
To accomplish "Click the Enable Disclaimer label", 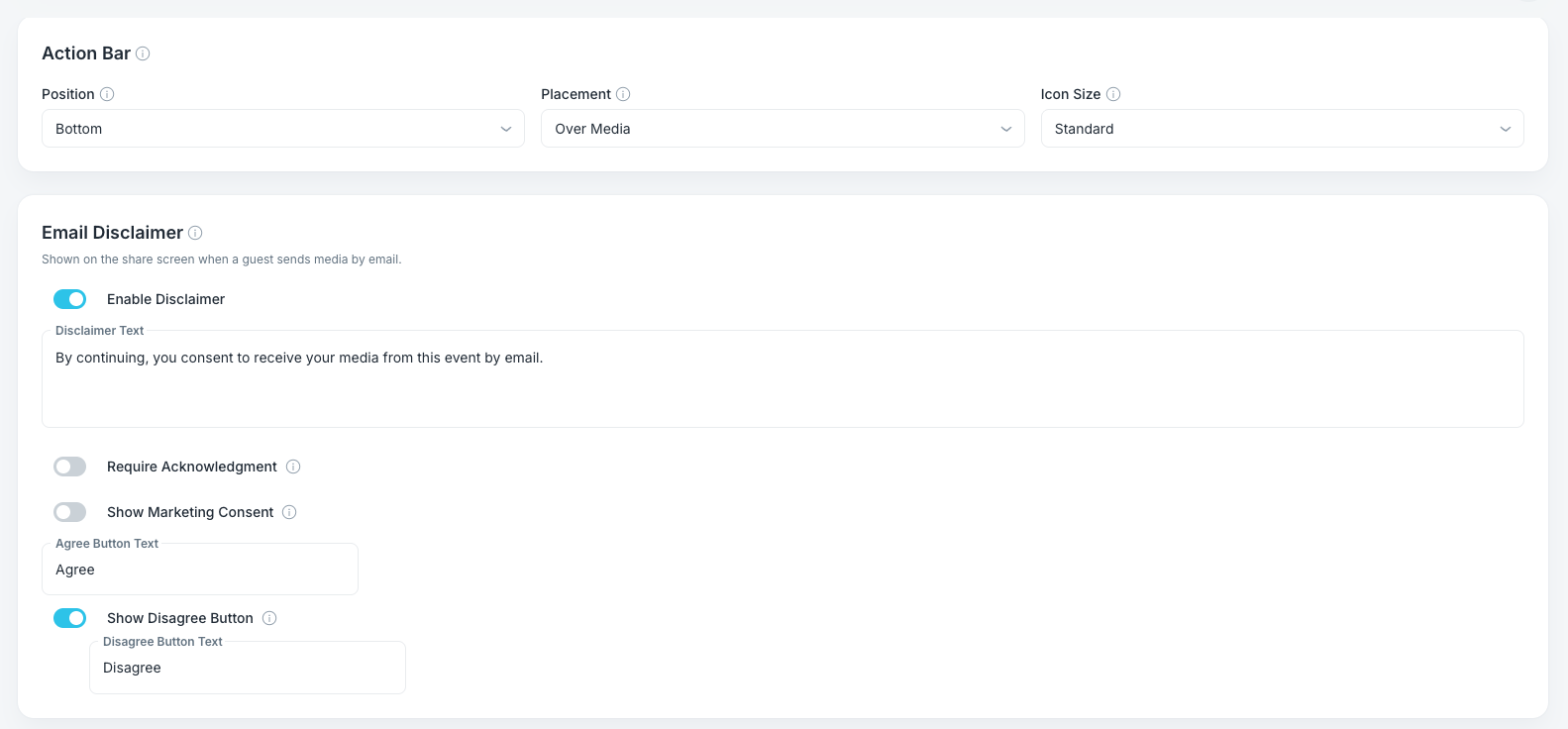I will tap(165, 299).
